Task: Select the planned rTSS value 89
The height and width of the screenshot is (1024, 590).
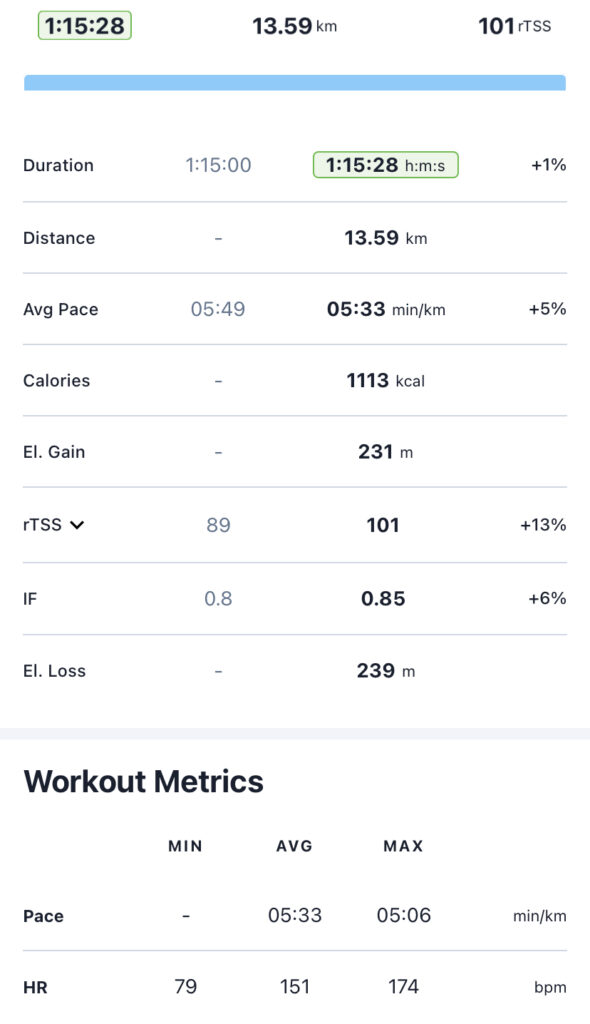Action: coord(218,525)
